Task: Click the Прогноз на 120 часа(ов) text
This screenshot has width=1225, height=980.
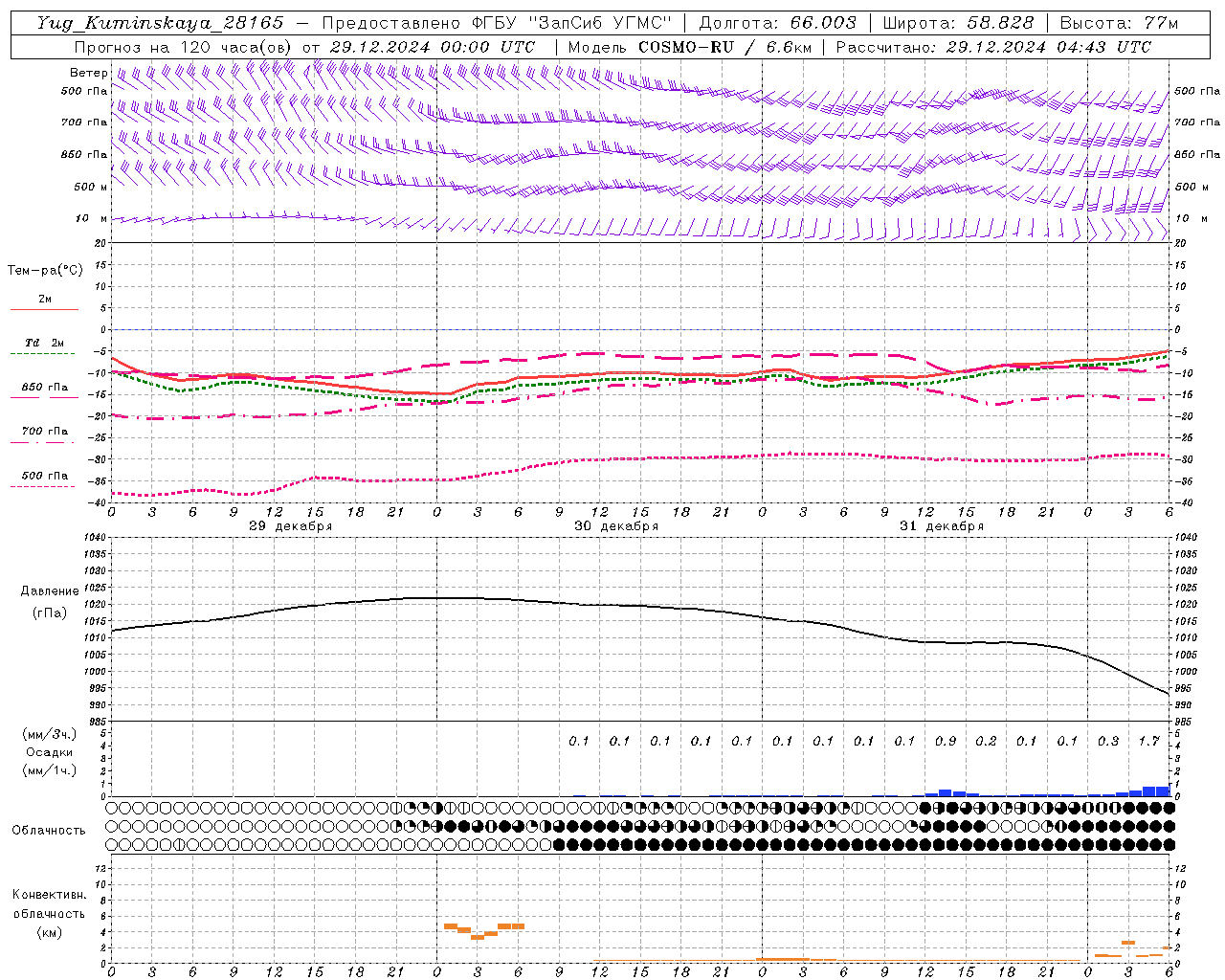Action: tap(185, 47)
